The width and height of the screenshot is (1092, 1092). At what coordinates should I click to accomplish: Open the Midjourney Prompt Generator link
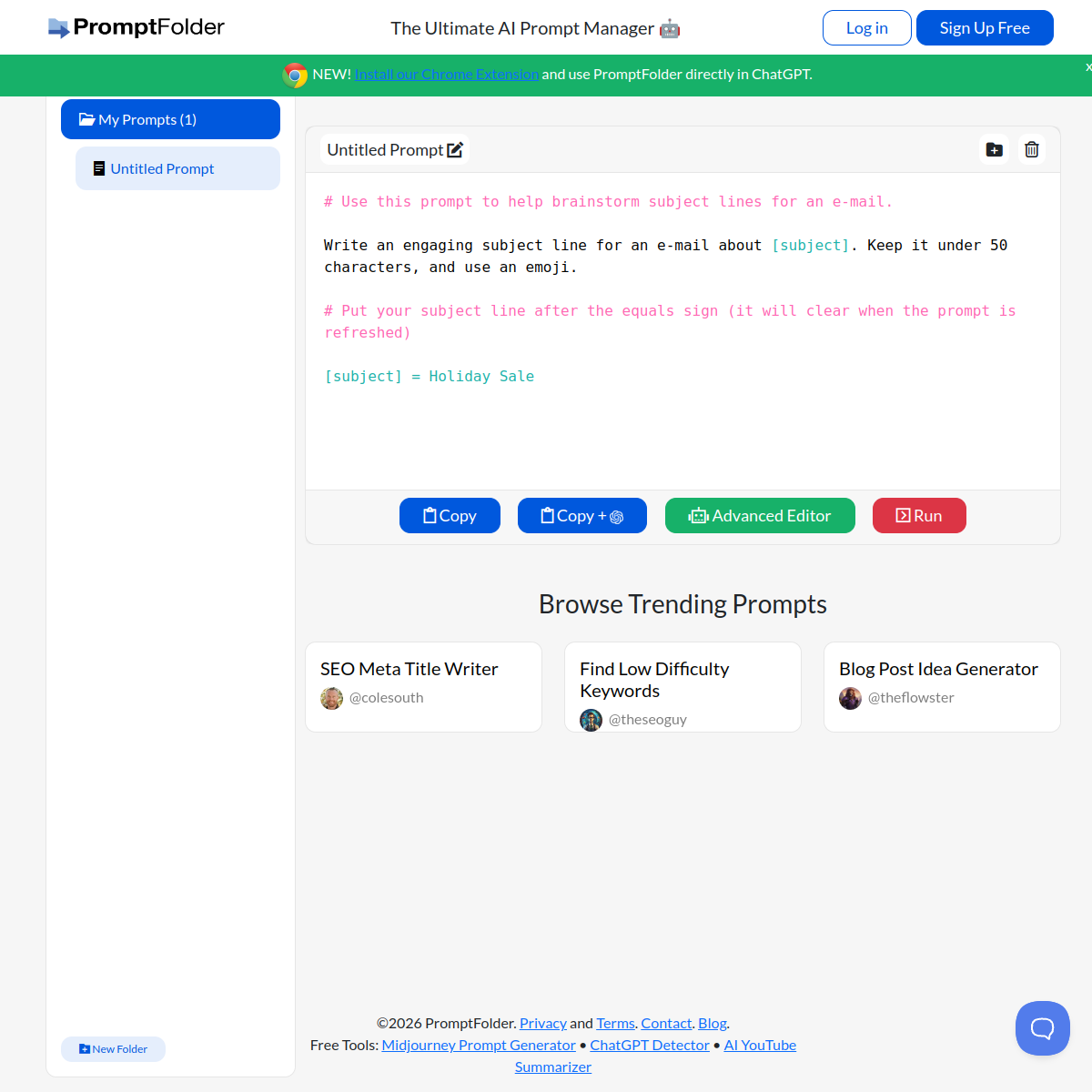(x=478, y=1045)
